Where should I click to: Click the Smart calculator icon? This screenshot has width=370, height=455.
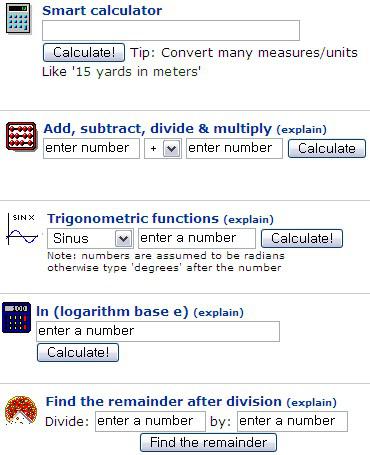tap(18, 19)
